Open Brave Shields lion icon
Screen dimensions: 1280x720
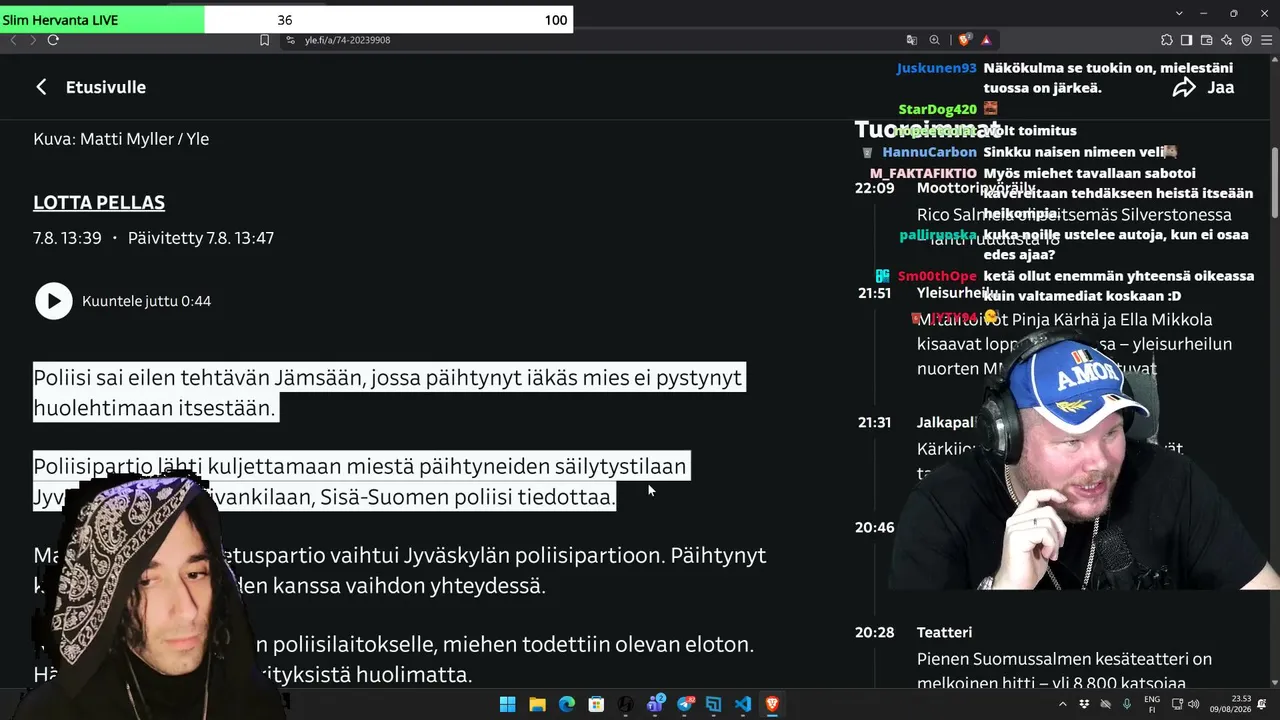(964, 40)
